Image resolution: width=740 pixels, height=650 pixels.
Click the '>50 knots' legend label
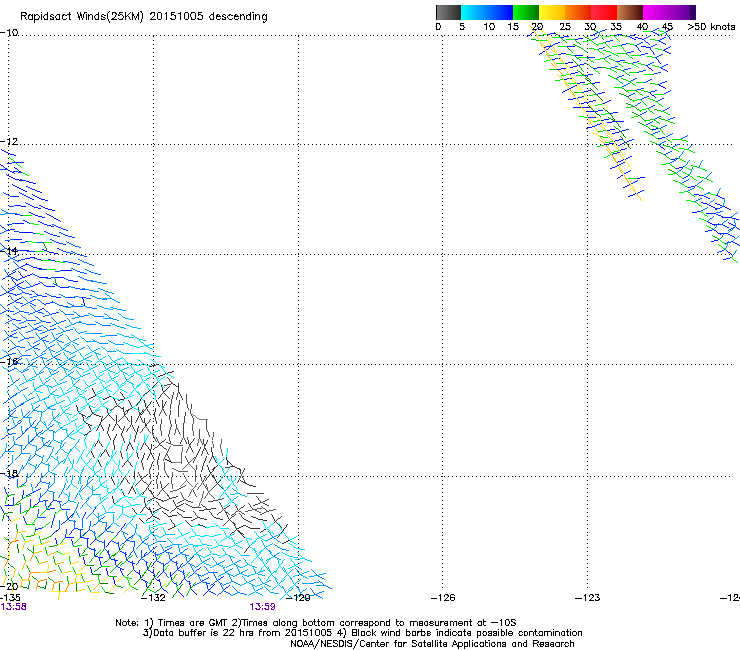click(711, 27)
